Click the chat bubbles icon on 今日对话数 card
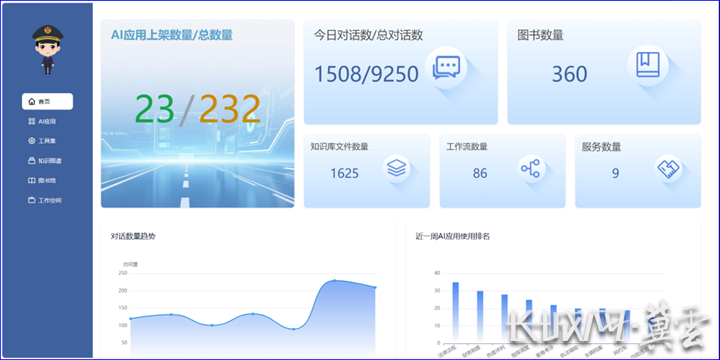The height and width of the screenshot is (360, 720). [446, 68]
